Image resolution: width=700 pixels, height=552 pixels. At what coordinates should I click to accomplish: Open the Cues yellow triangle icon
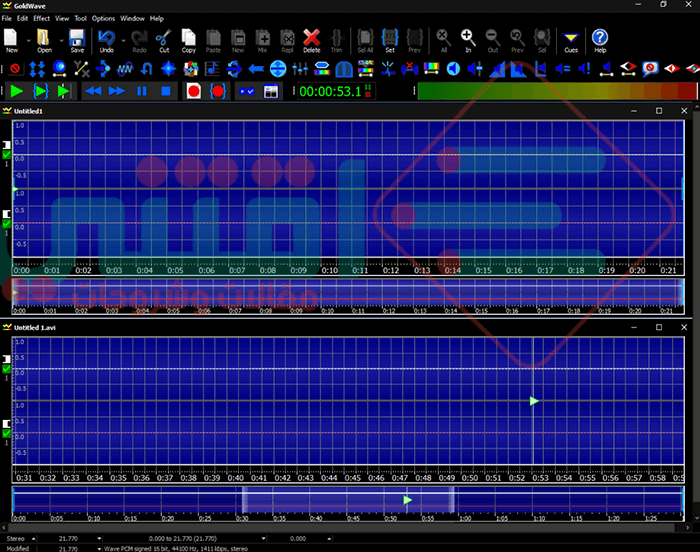tap(571, 41)
